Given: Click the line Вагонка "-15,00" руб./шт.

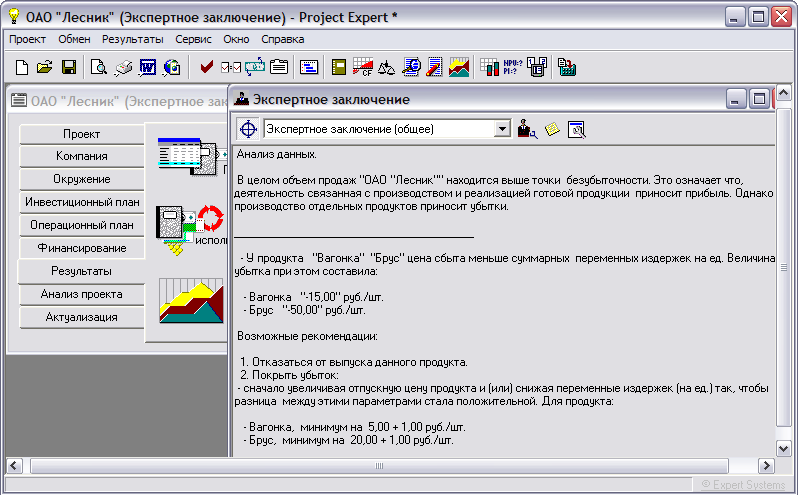Looking at the screenshot, I should coord(313,297).
